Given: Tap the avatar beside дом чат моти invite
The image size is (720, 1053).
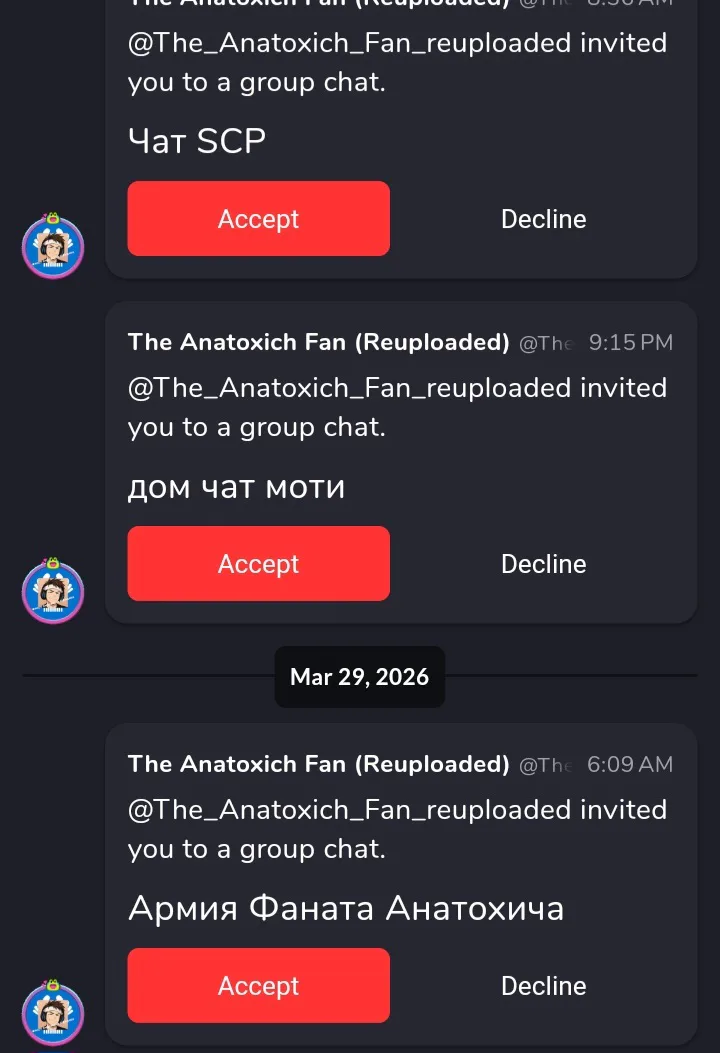Looking at the screenshot, I should click(x=53, y=591).
